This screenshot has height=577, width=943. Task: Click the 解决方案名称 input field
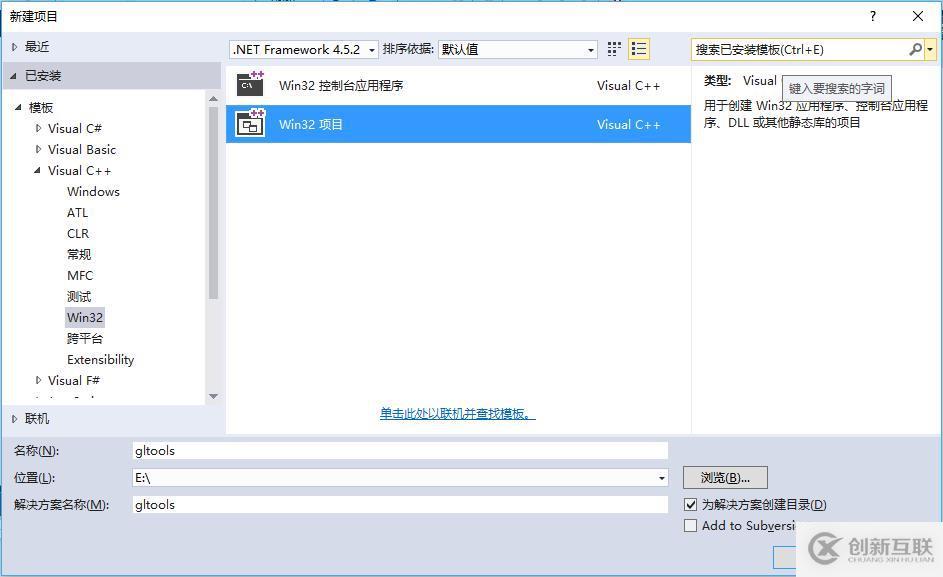click(400, 505)
